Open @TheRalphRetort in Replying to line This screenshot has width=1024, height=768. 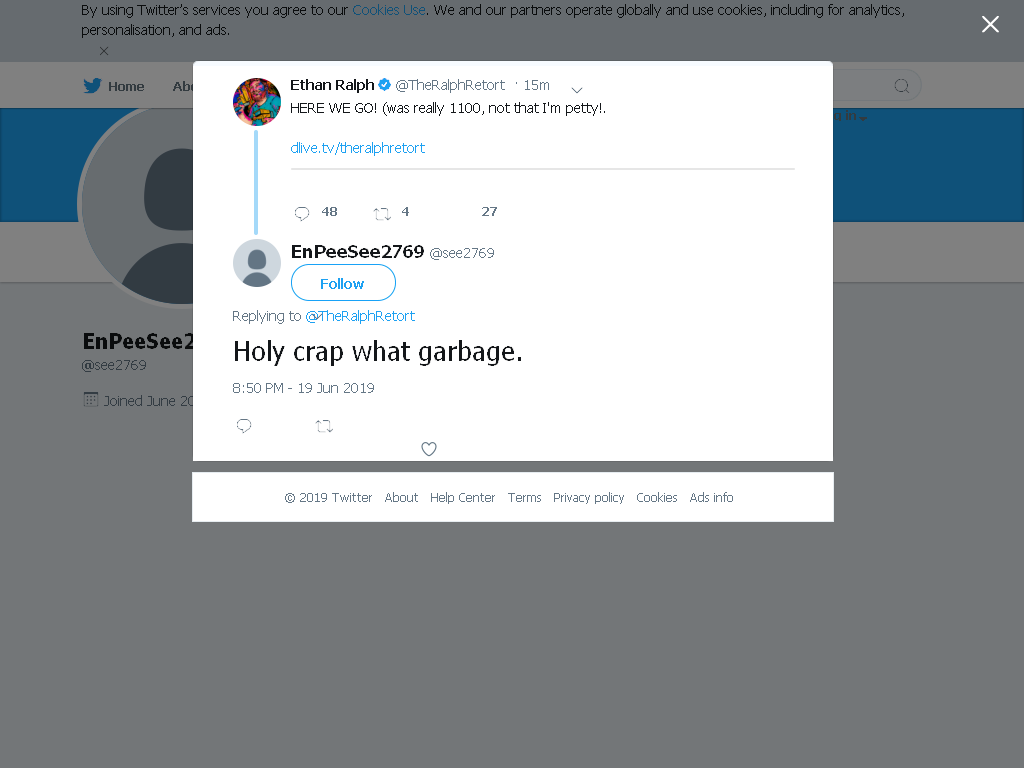(x=360, y=316)
